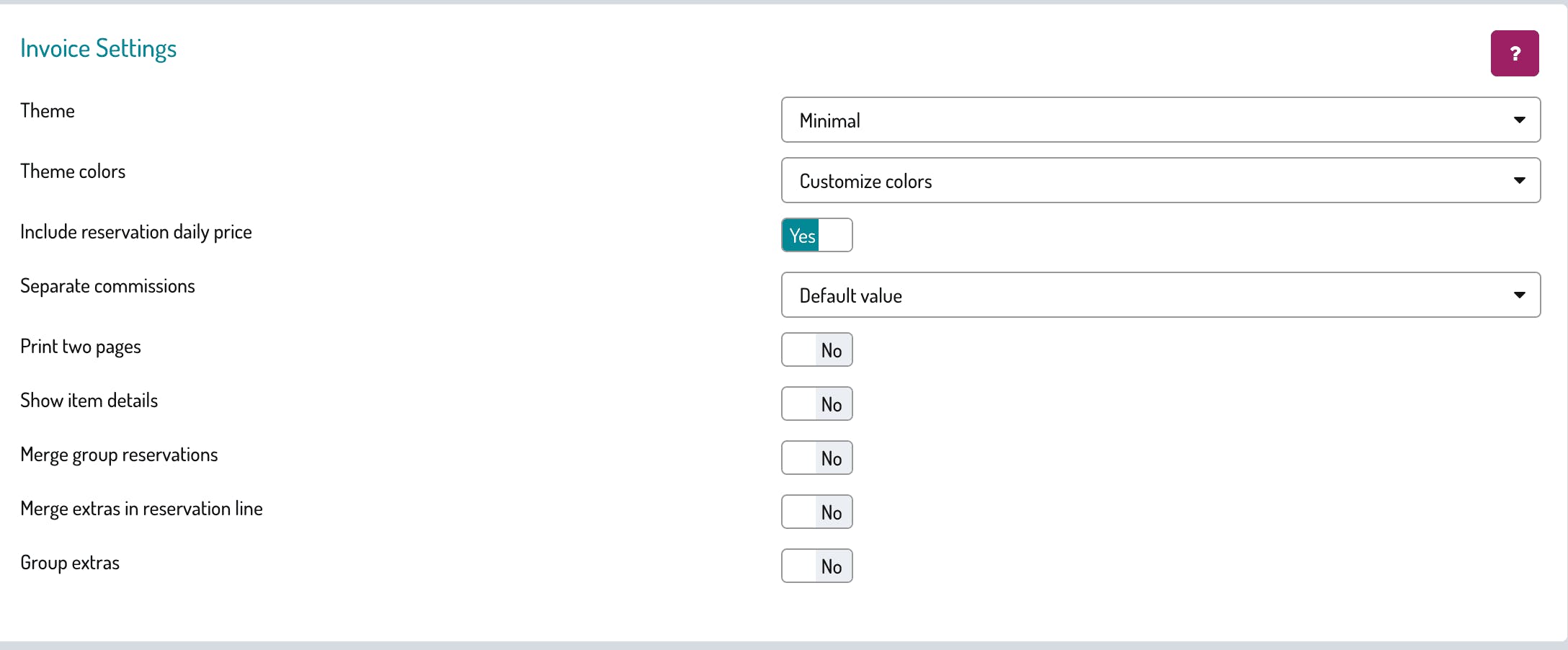Click the Separate commissions label
Image resolution: width=1568 pixels, height=650 pixels.
(107, 286)
